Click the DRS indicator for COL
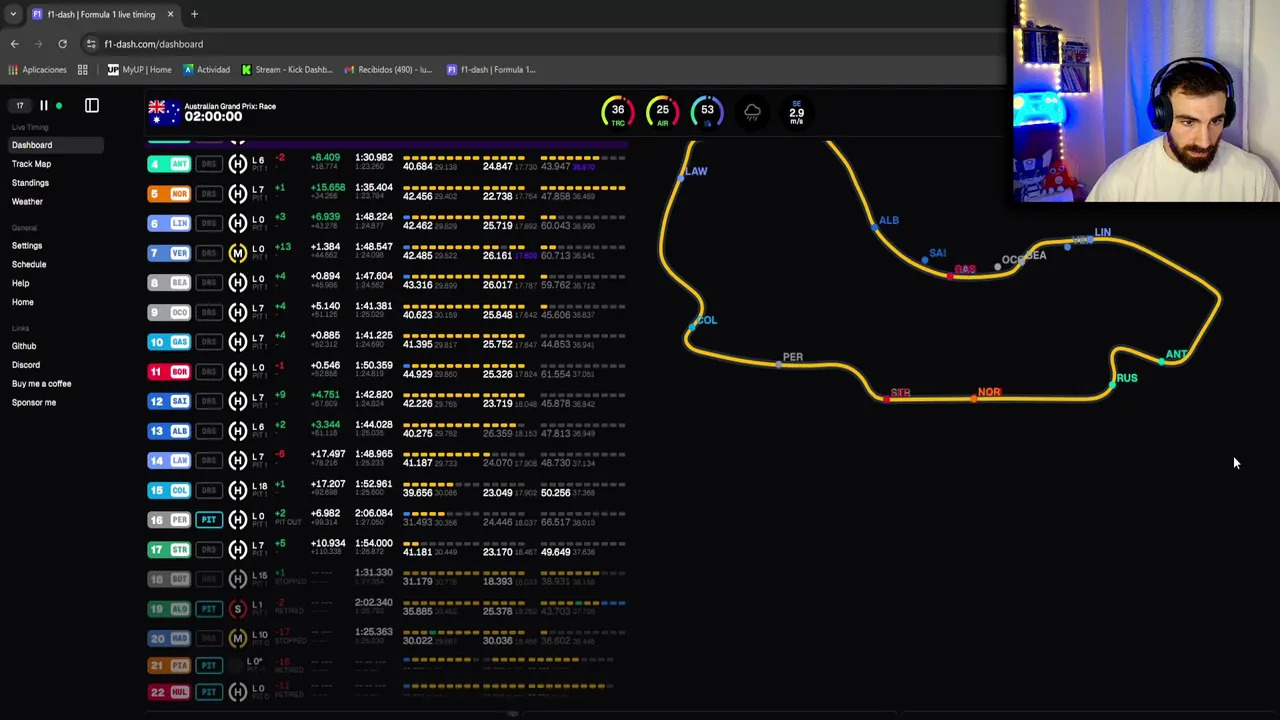The image size is (1280, 720). point(209,490)
